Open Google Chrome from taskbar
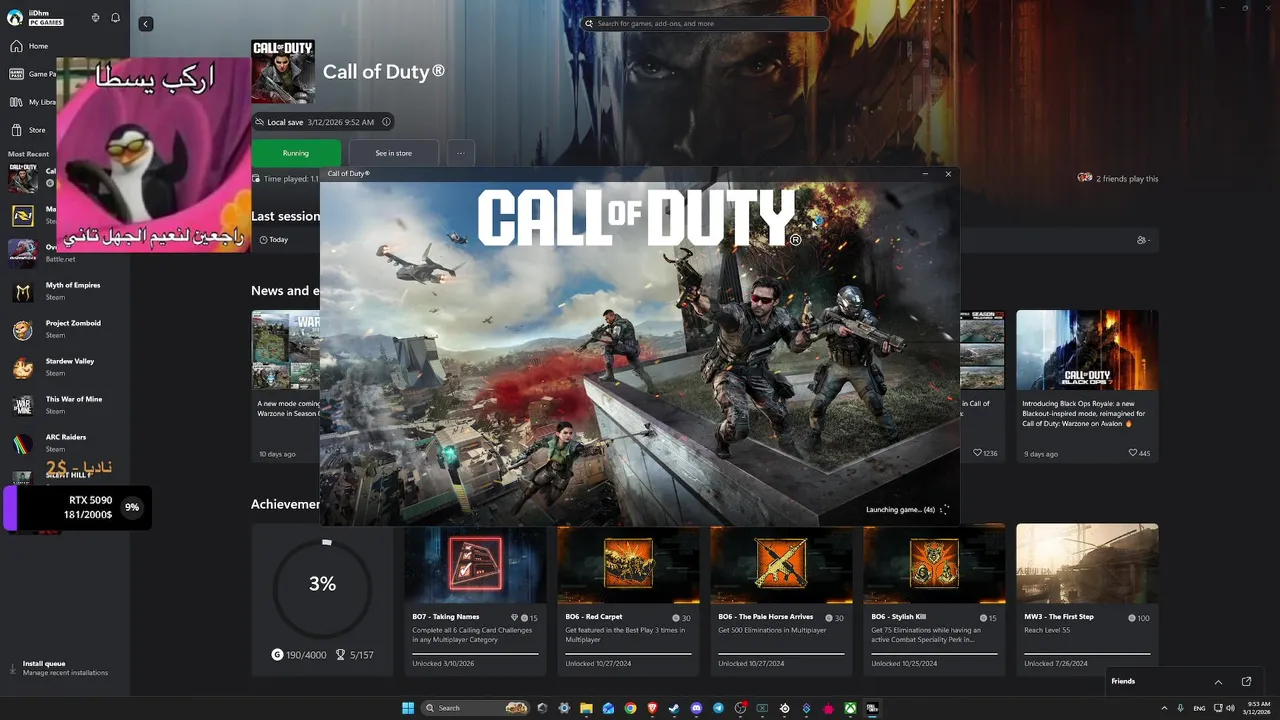1280x720 pixels. pos(630,708)
